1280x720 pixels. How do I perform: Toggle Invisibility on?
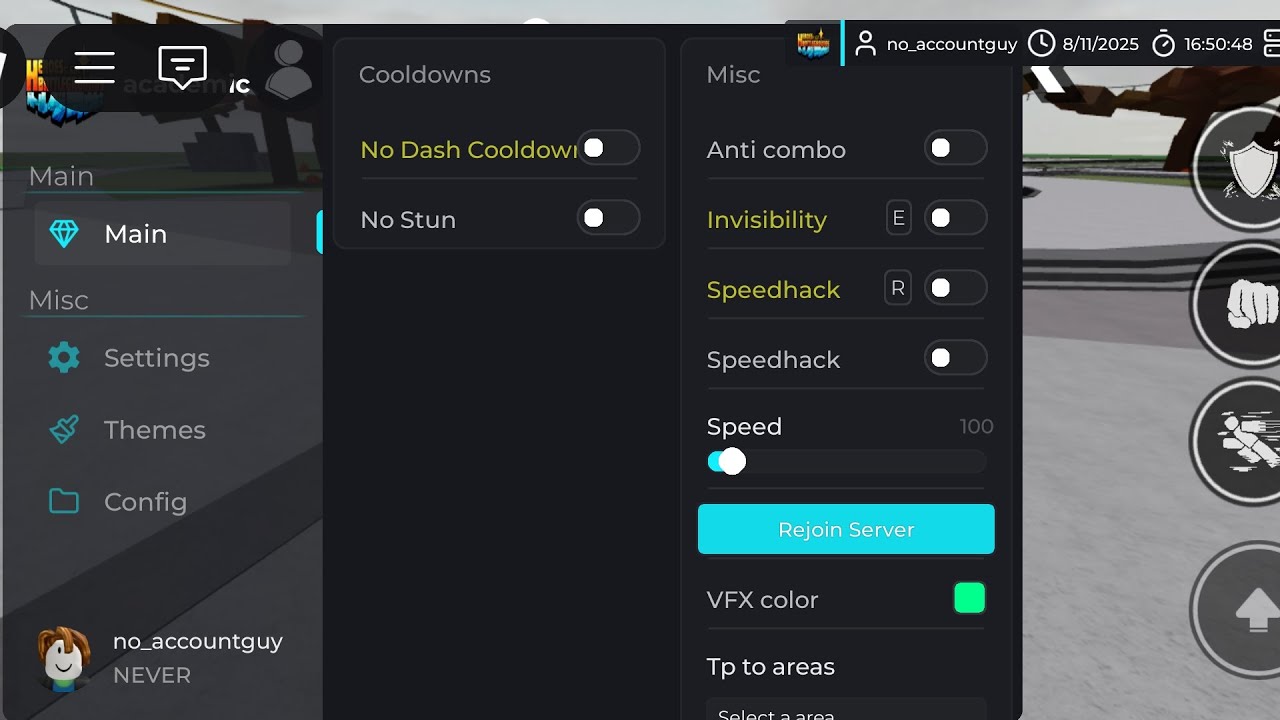tap(955, 218)
